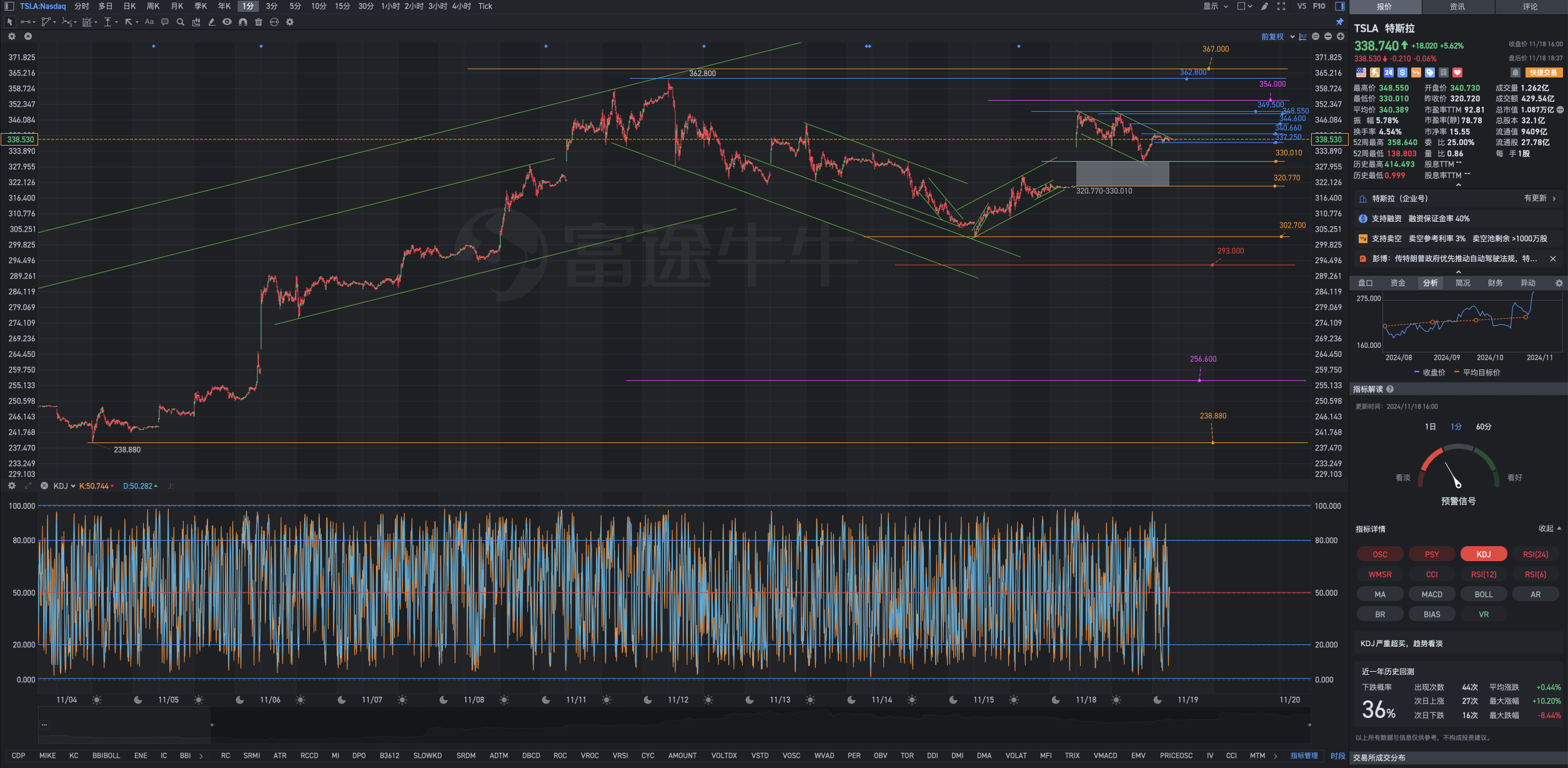This screenshot has width=1568, height=768.
Task: Select the Tick chart view
Action: [485, 6]
